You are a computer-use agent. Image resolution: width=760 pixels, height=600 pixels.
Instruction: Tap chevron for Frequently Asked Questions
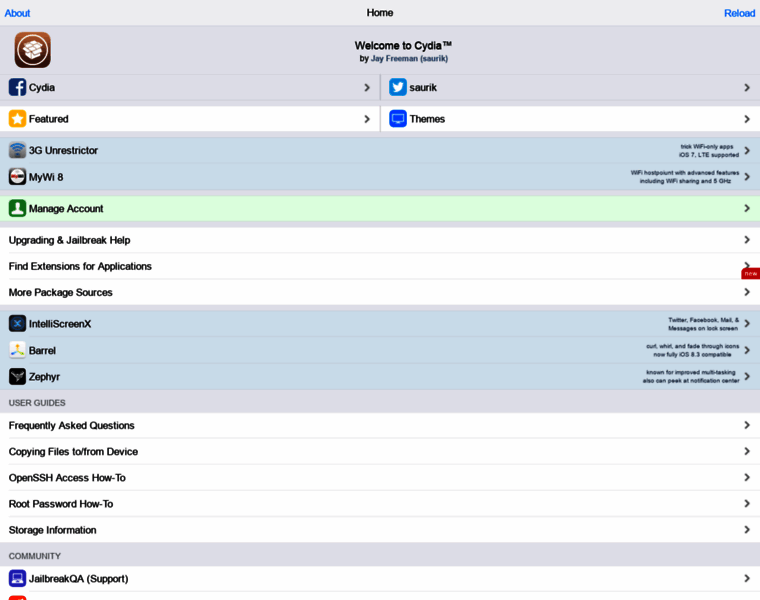pyautogui.click(x=747, y=425)
